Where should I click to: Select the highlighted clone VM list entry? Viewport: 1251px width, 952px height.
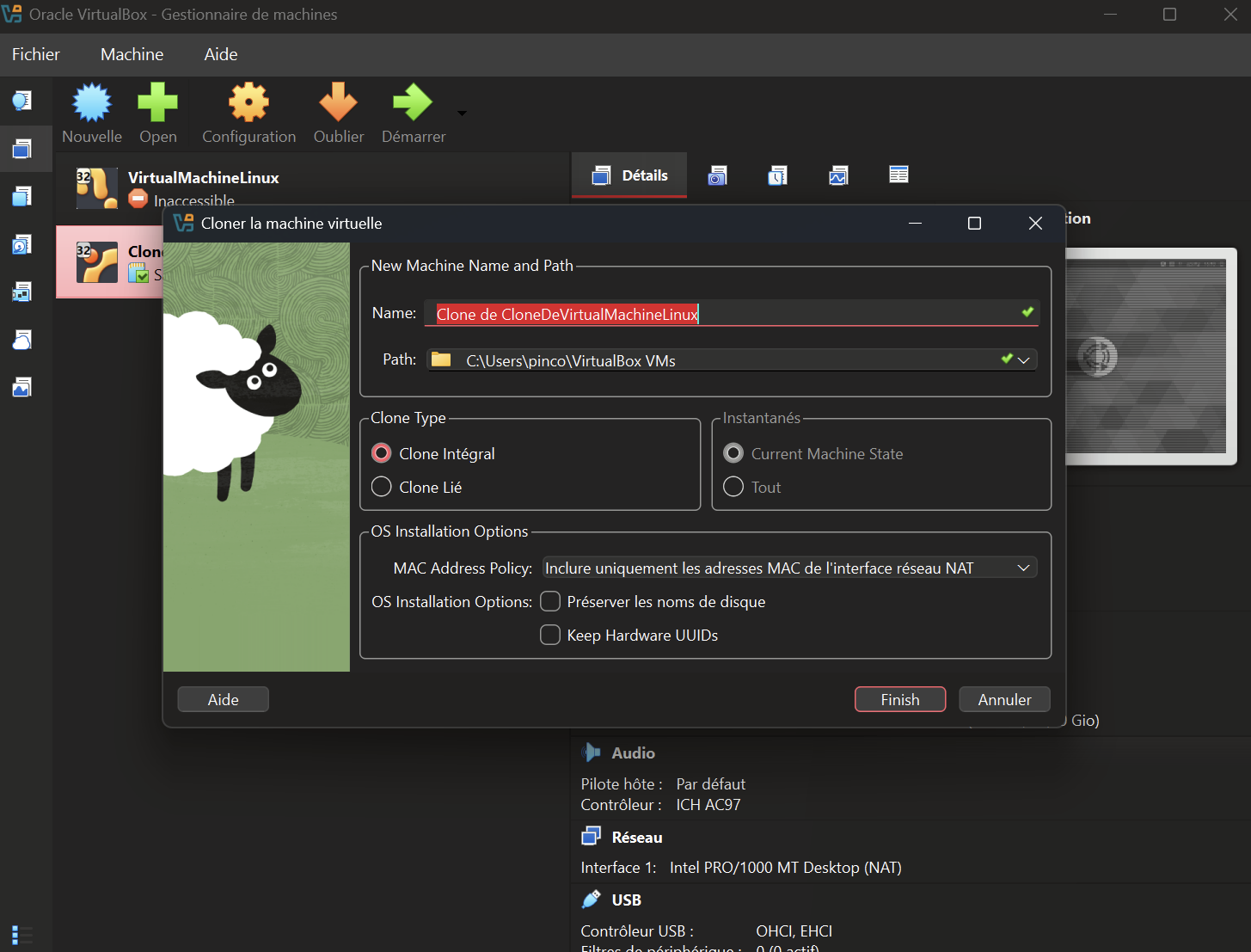[110, 262]
